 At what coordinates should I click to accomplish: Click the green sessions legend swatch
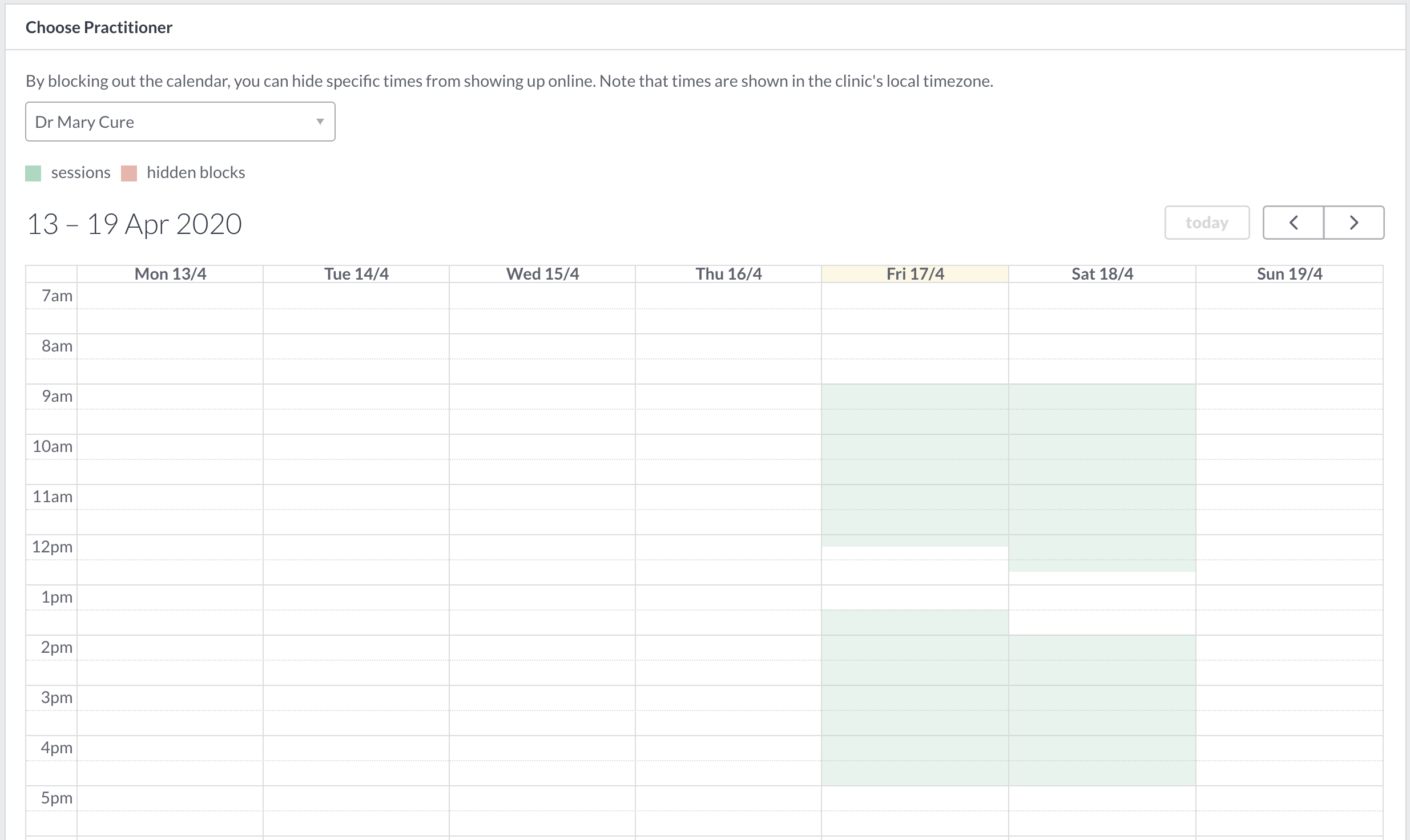coord(33,173)
